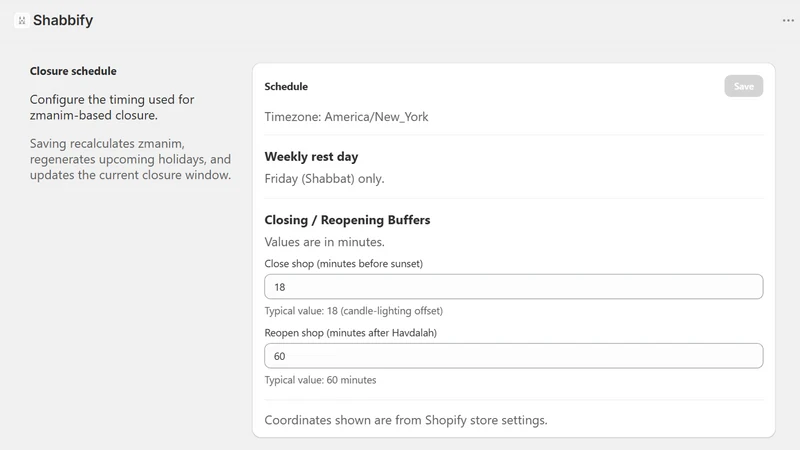
Task: Click 'Closing / Reopening Buffers' heading
Action: [x=347, y=220]
